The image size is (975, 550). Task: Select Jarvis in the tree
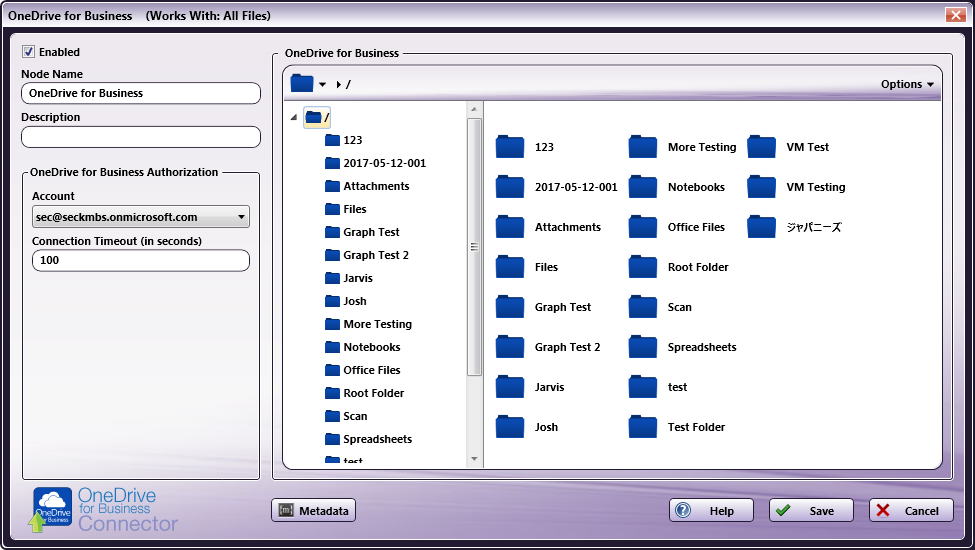tap(349, 278)
